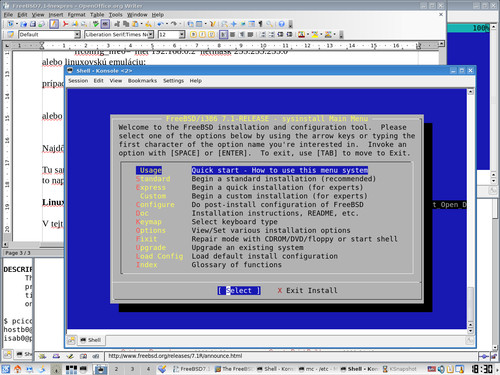Expand the Highlighting color dropdown arrow
The height and width of the screenshot is (375, 500).
321,34
